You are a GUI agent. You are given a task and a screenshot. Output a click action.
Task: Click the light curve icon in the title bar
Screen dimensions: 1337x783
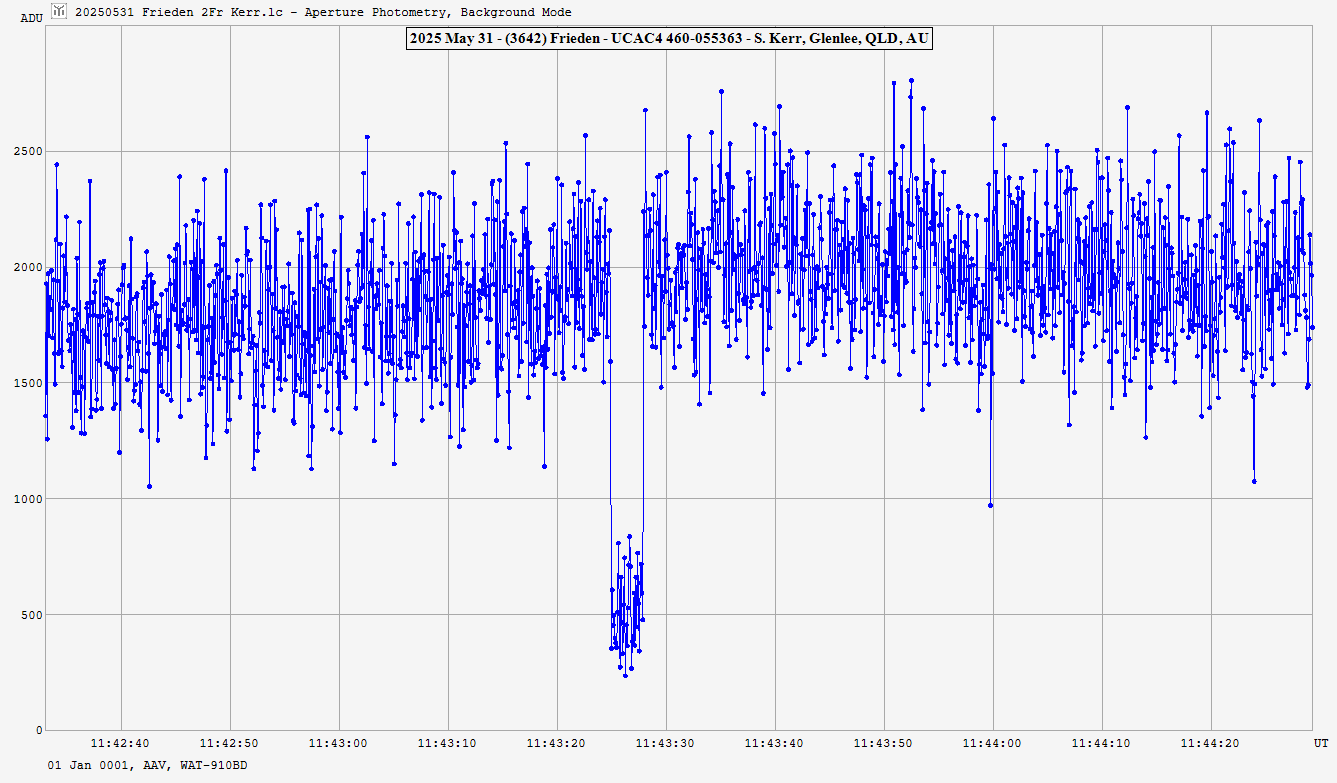click(x=59, y=11)
